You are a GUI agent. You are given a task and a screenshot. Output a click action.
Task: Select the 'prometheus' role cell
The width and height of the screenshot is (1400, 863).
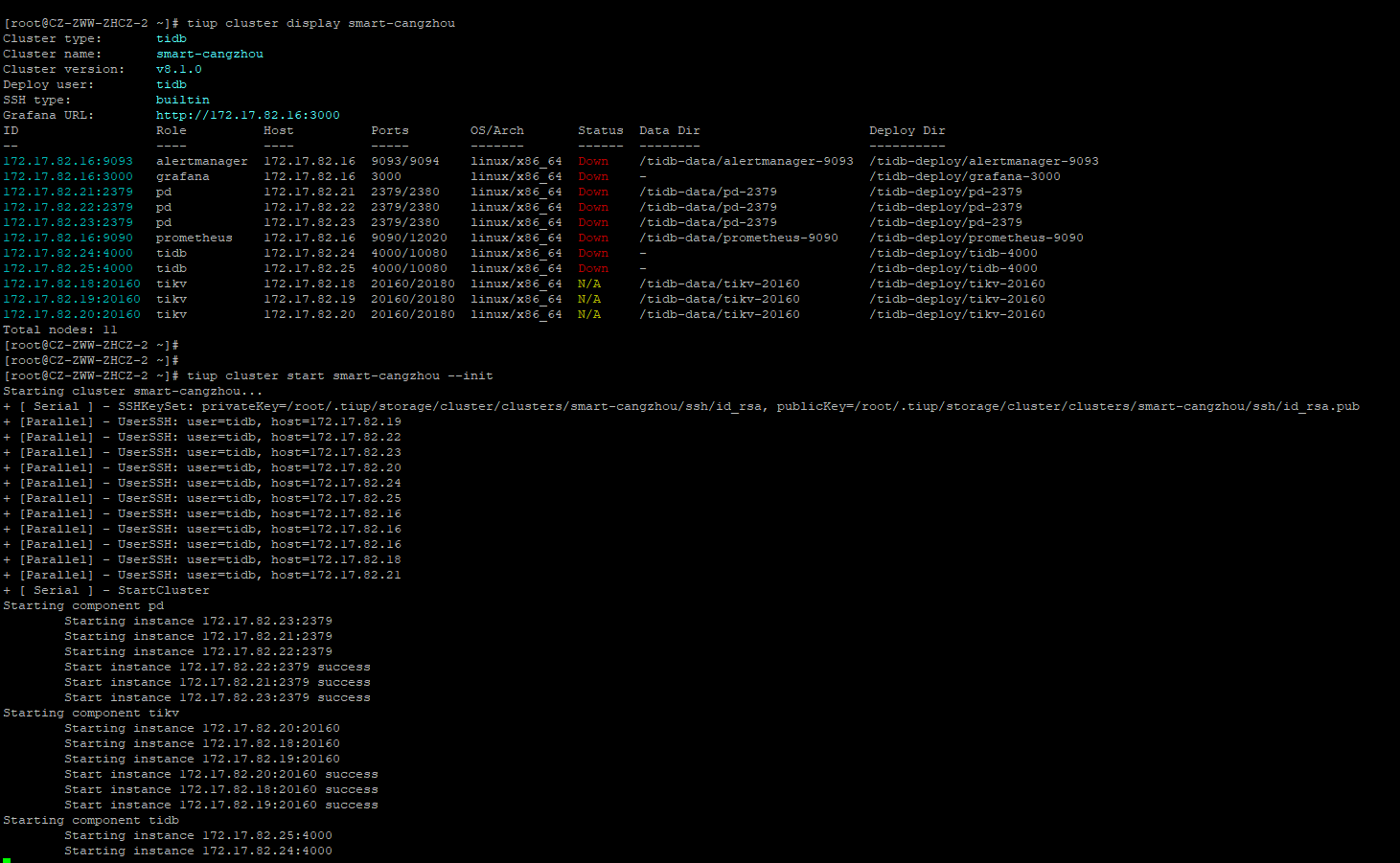(x=195, y=238)
